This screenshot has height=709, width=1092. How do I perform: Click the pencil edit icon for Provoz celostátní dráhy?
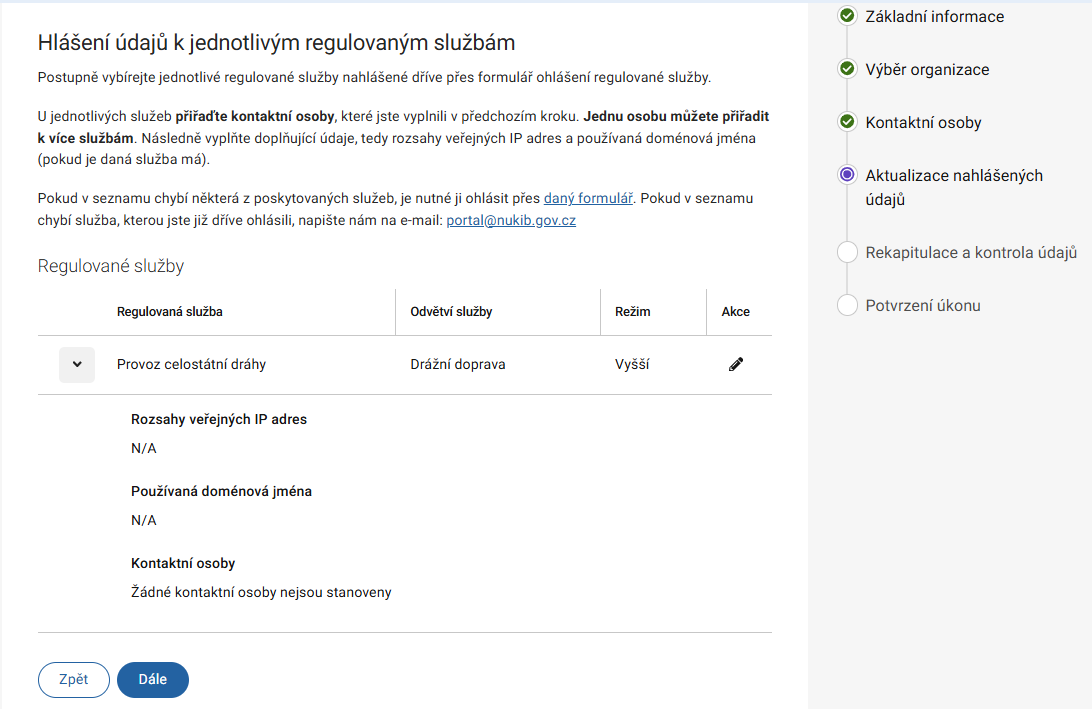click(x=736, y=365)
